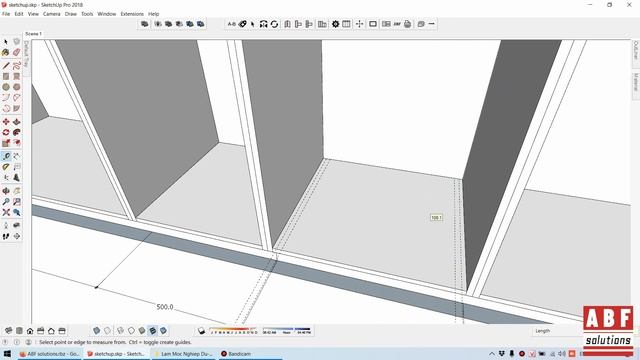This screenshot has height=360, width=640.
Task: Open the Camera menu
Action: pos(51,14)
